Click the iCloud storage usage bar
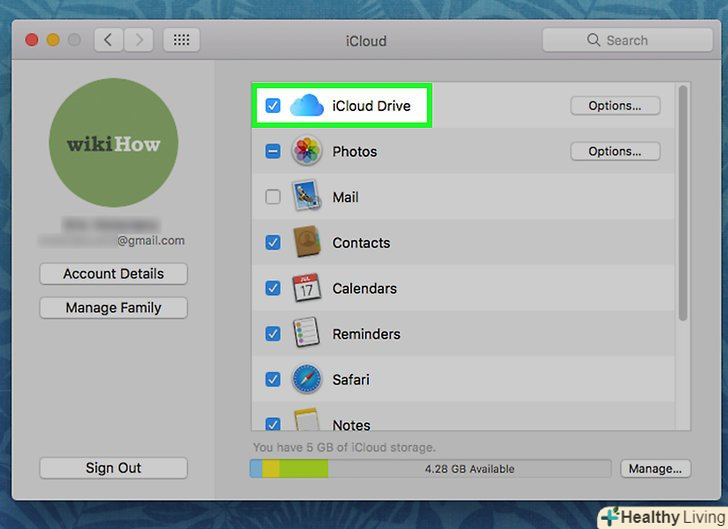 coord(430,469)
